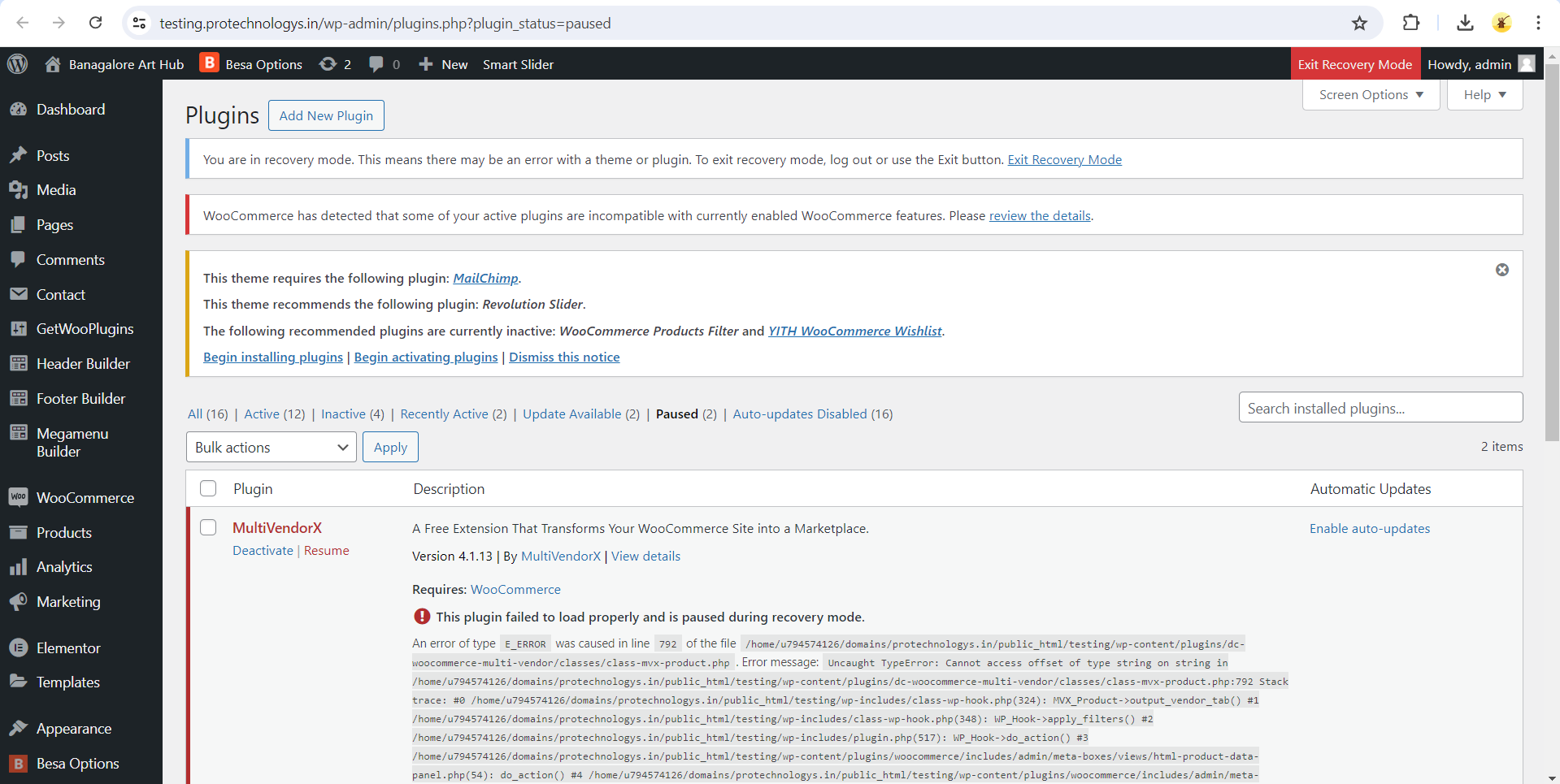Expand the Screen Options panel

tap(1371, 95)
